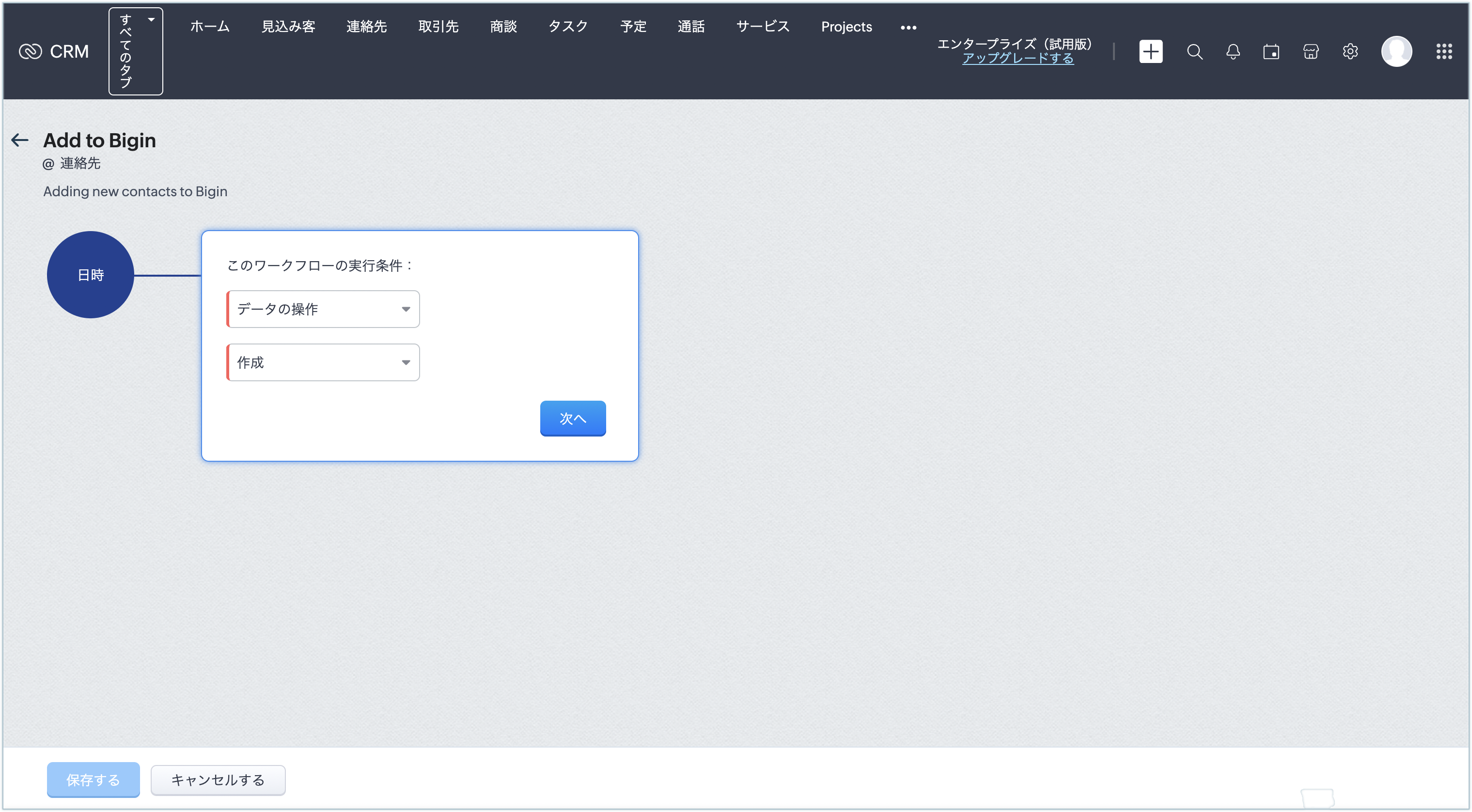The width and height of the screenshot is (1472, 812).
Task: Open the settings gear icon
Action: 1350,51
